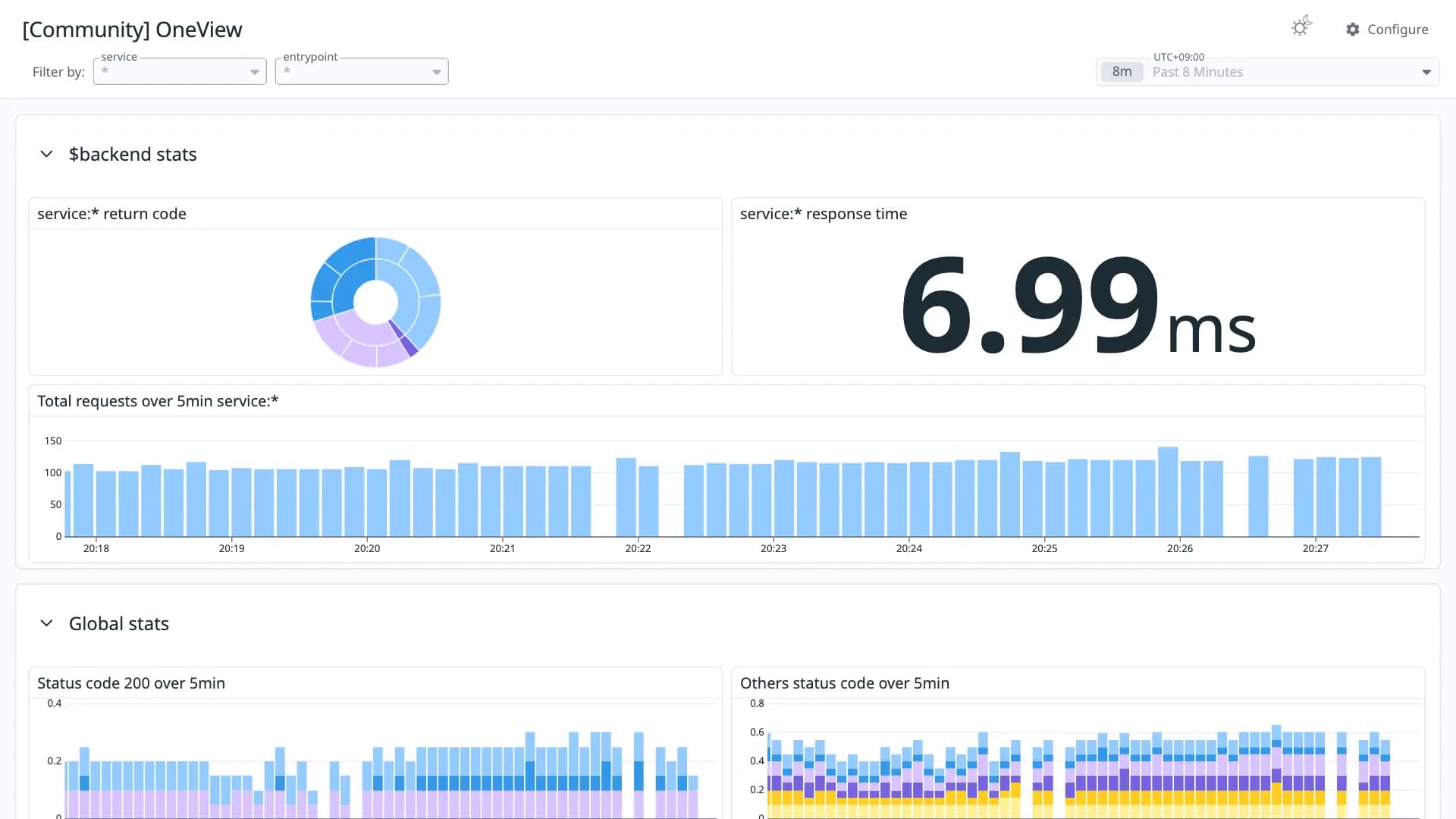Click the 20:22 tick on the requests timeline
This screenshot has width=1456, height=819.
coord(638,548)
